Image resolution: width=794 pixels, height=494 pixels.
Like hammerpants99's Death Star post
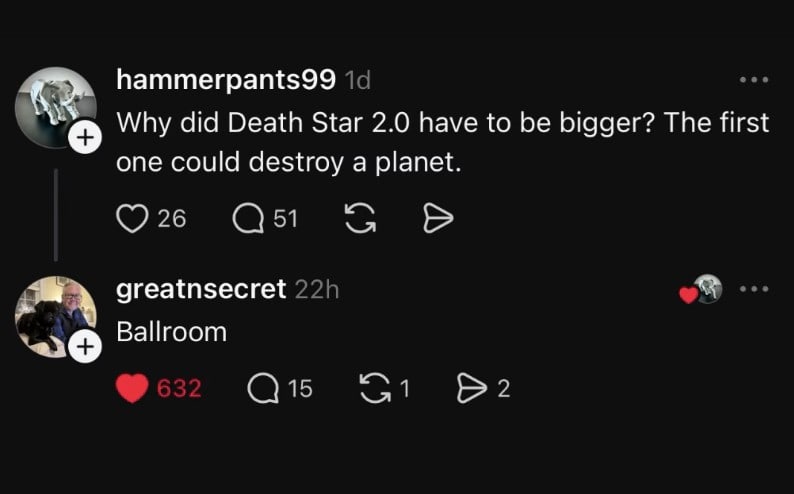[x=132, y=218]
